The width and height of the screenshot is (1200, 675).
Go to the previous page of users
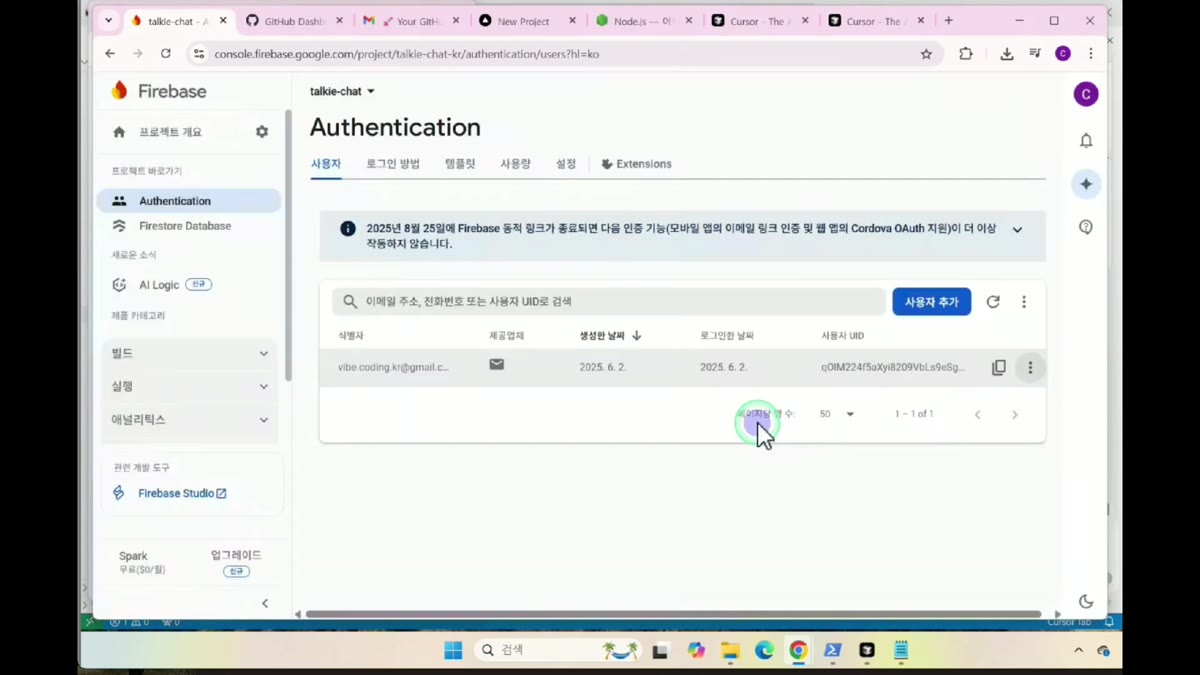tap(978, 415)
